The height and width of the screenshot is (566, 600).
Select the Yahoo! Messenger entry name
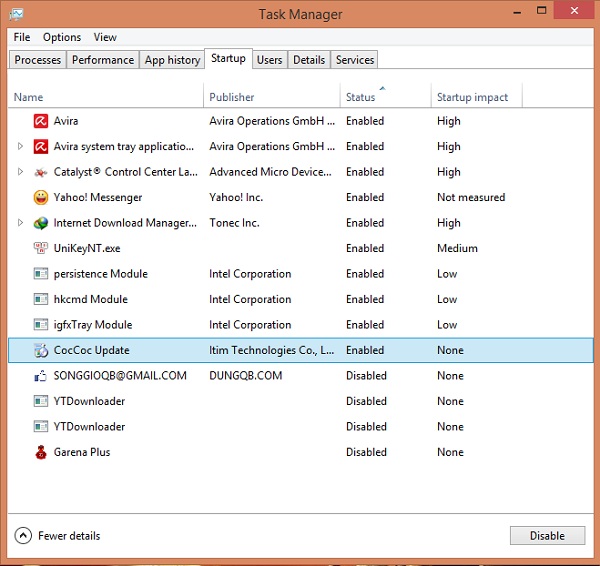point(98,197)
